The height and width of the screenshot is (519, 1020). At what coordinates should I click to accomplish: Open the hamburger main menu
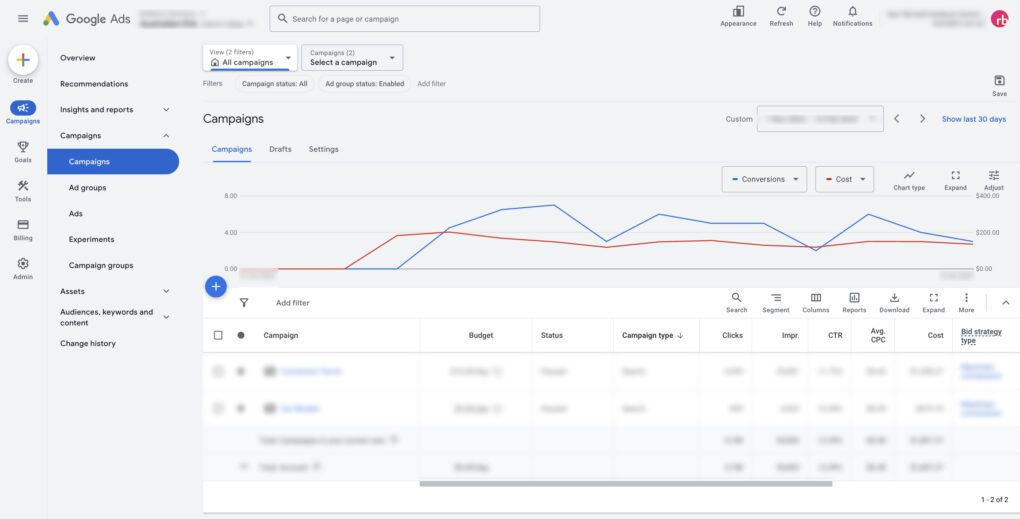pyautogui.click(x=23, y=19)
